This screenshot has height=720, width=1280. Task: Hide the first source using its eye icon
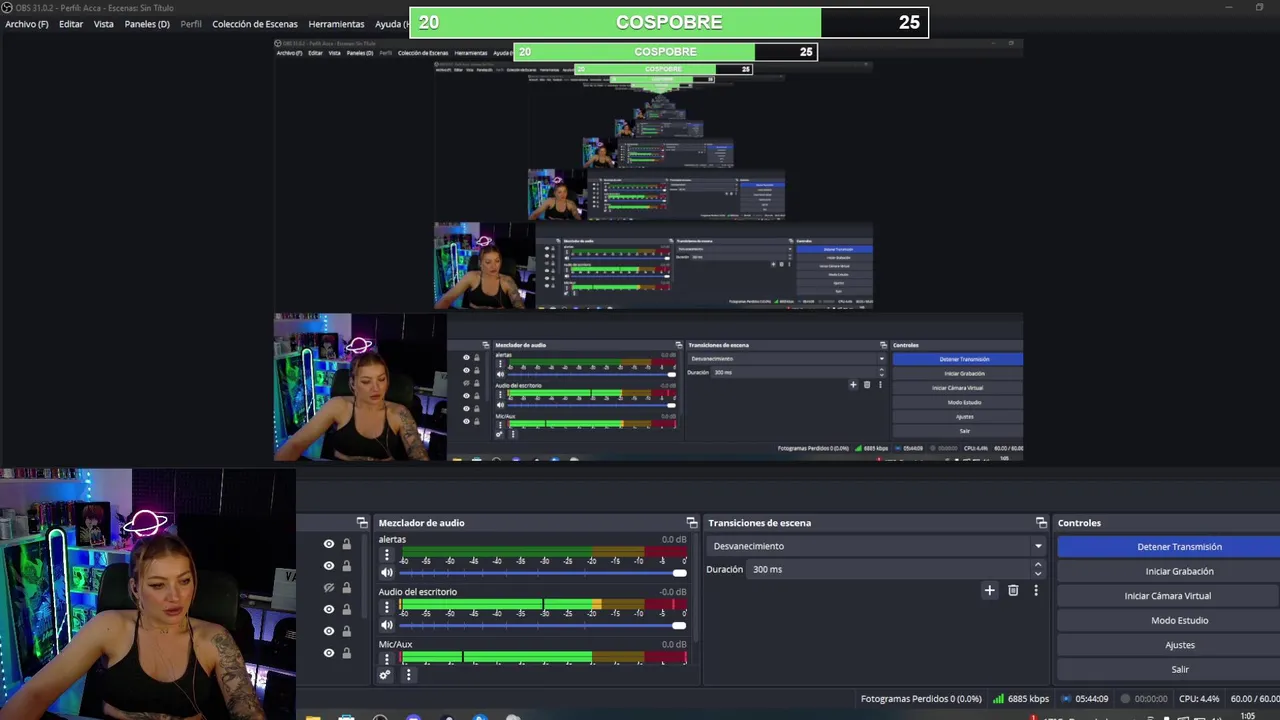328,544
